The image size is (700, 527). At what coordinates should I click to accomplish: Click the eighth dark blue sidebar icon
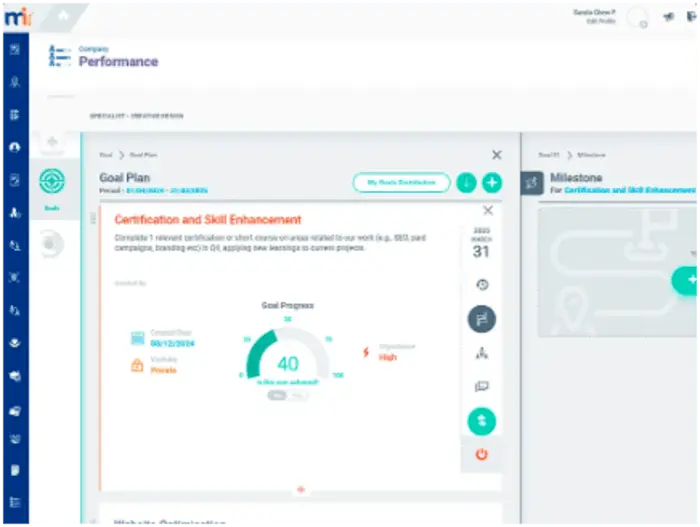click(x=15, y=277)
